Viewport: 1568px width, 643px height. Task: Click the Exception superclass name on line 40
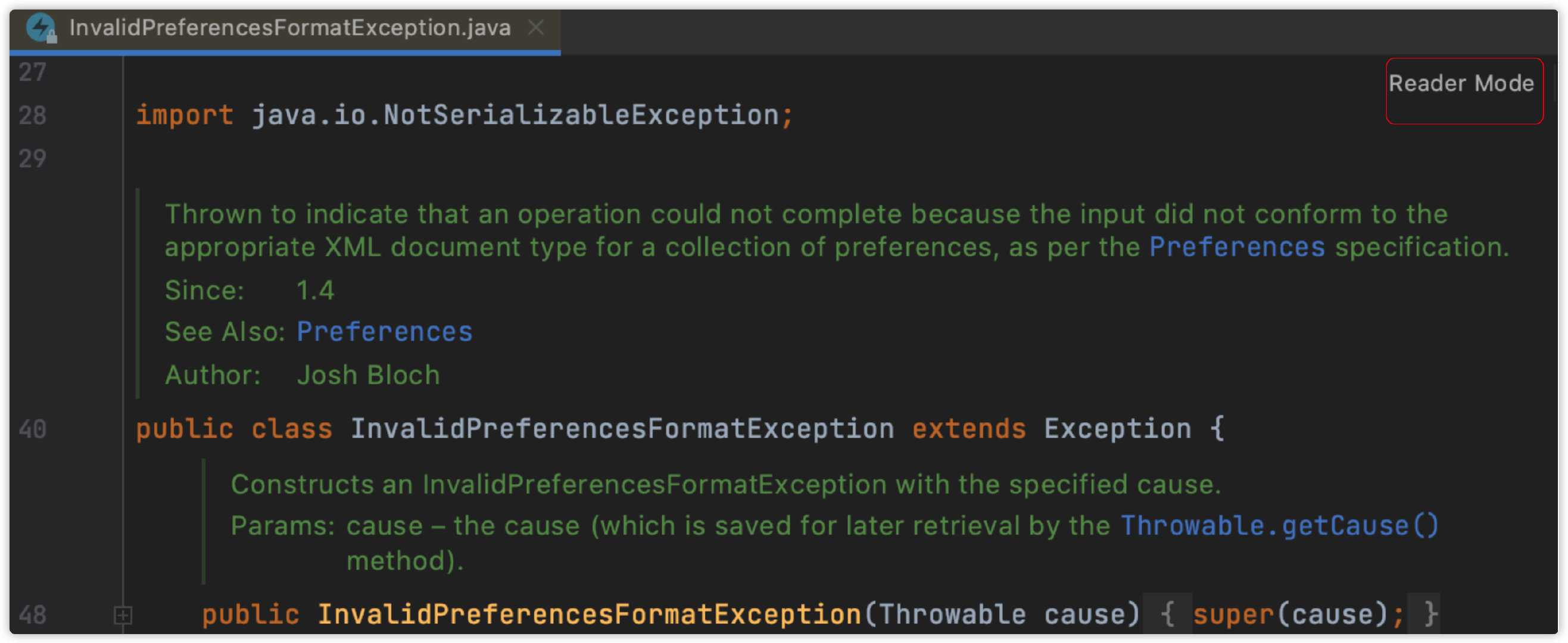click(1117, 429)
